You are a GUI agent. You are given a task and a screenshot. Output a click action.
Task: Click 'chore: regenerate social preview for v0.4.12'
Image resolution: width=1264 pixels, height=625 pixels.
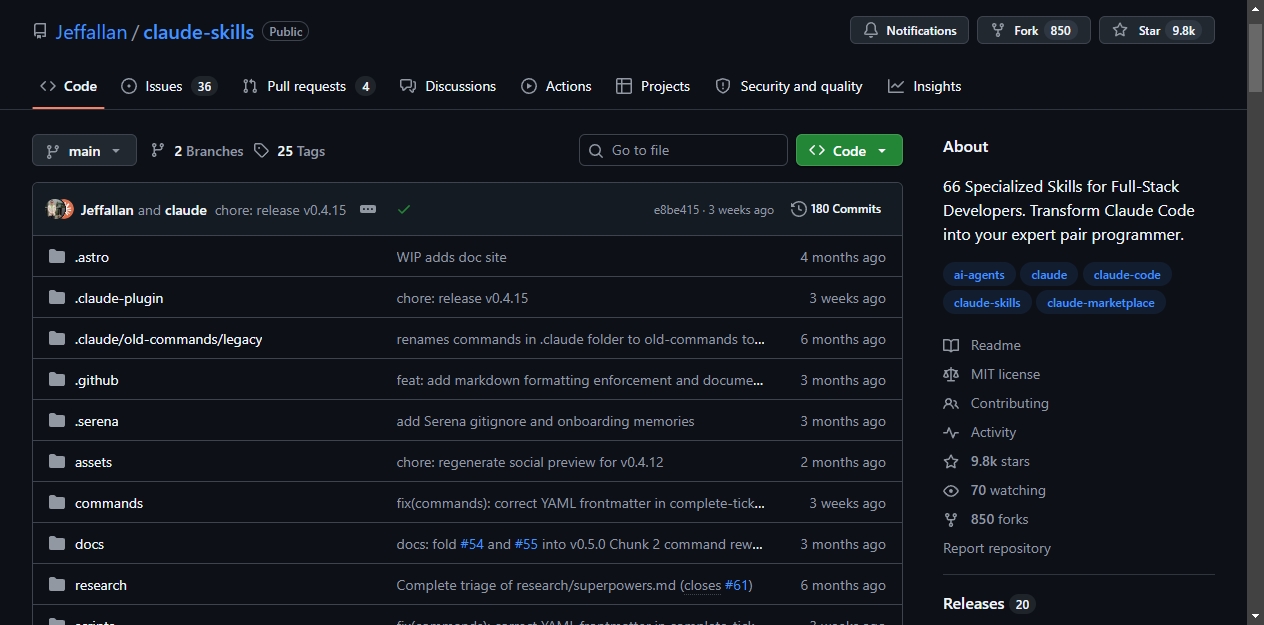click(530, 462)
